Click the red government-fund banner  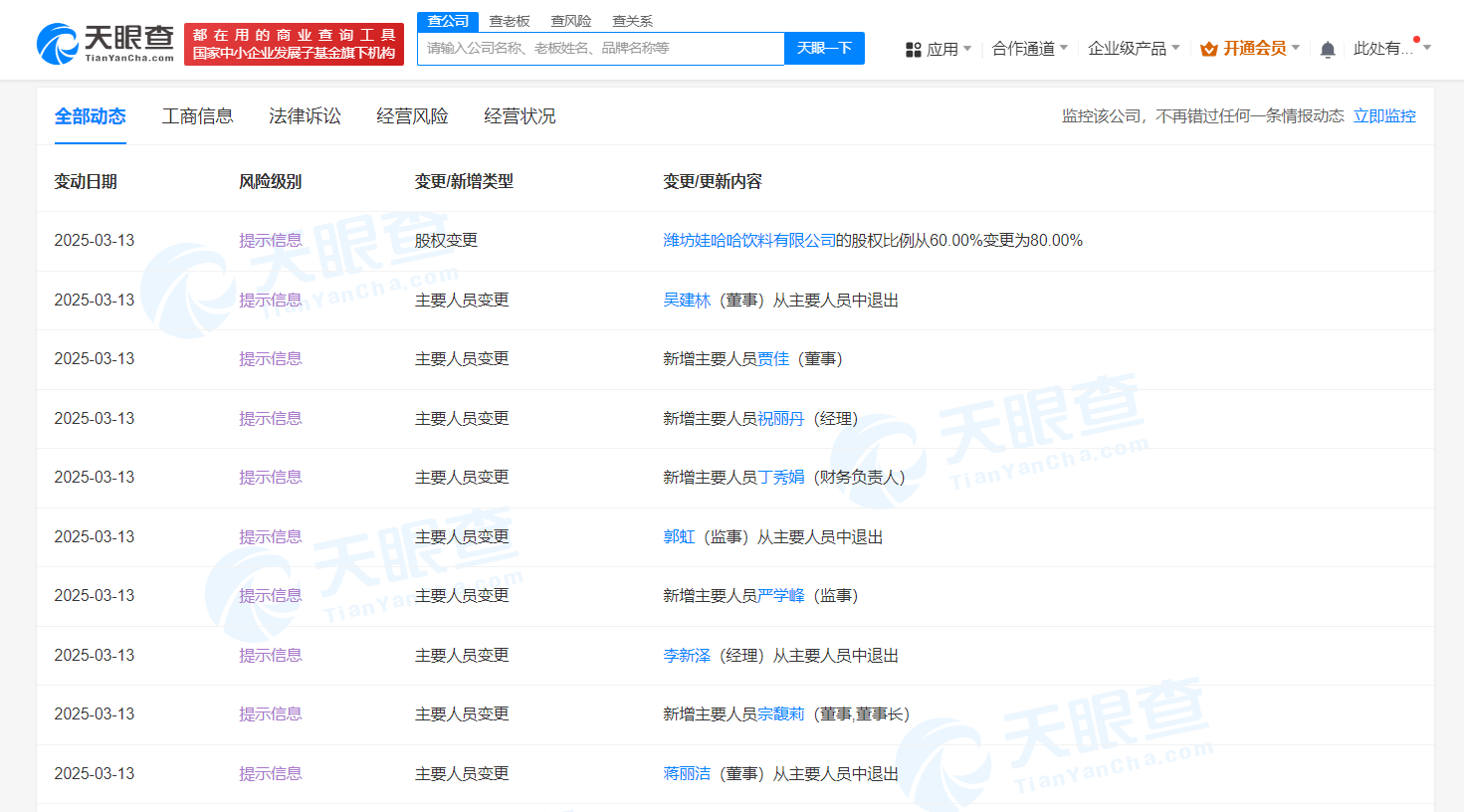pos(294,44)
